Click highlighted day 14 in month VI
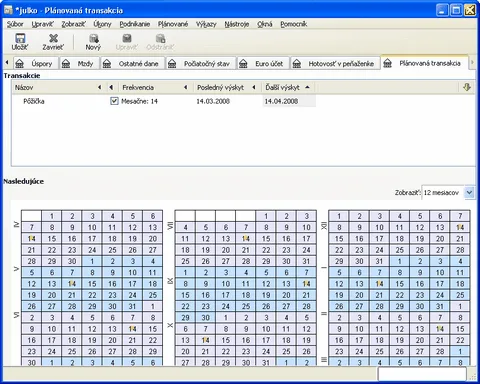Image resolution: width=480 pixels, height=384 pixels. 132,329
